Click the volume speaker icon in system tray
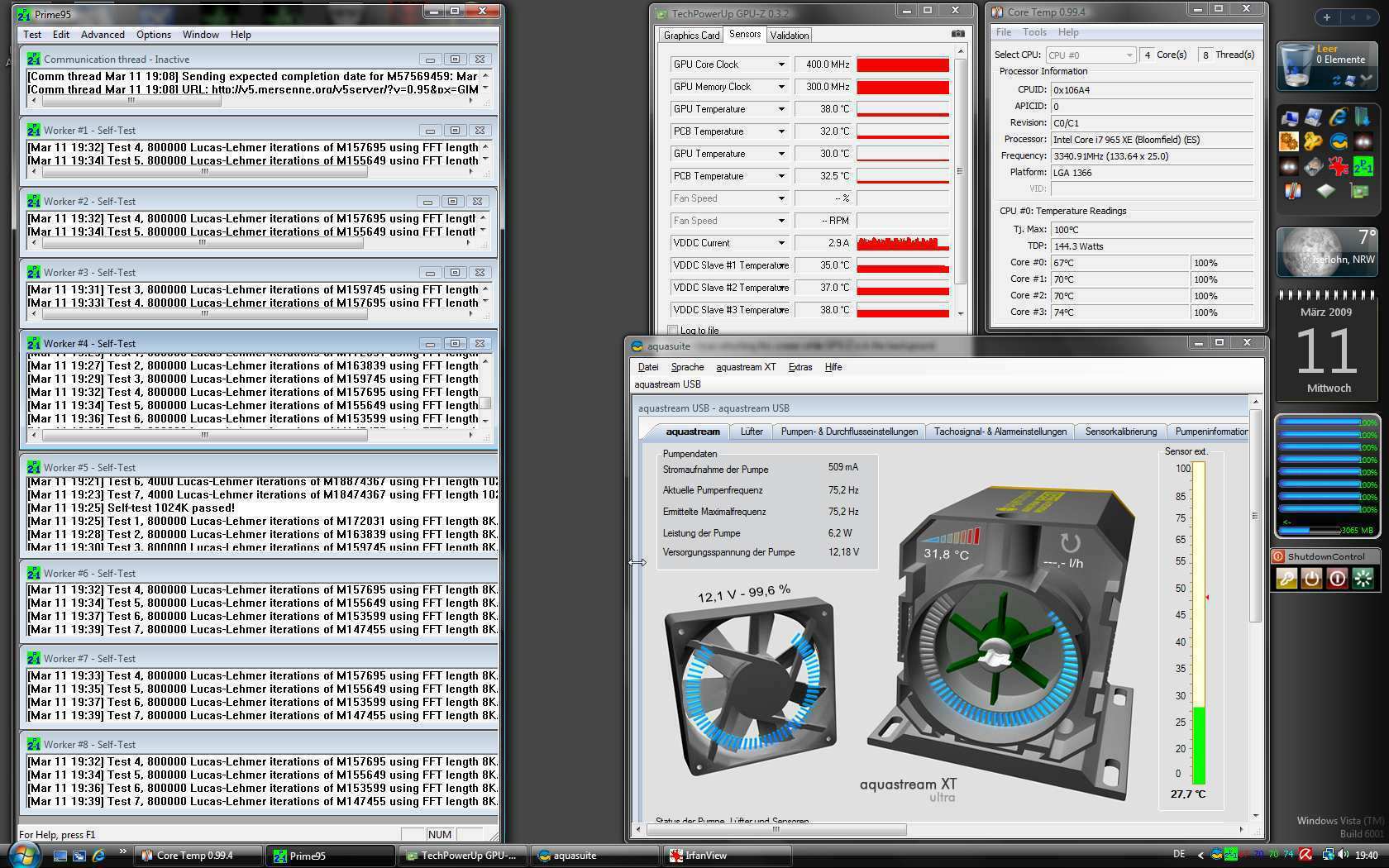The height and width of the screenshot is (868, 1389). tap(1344, 855)
